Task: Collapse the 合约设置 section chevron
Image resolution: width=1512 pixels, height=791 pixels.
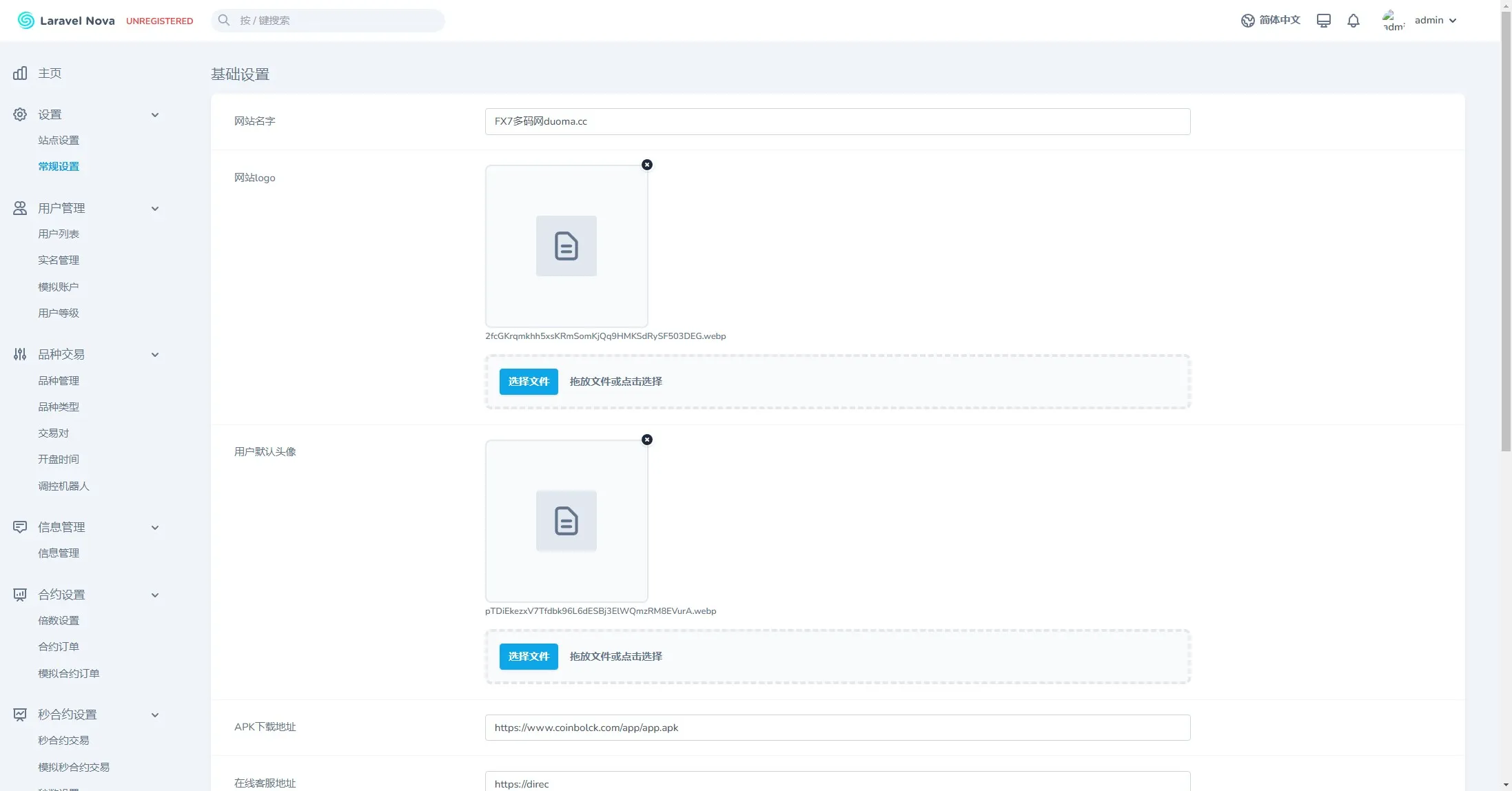Action: (x=155, y=595)
